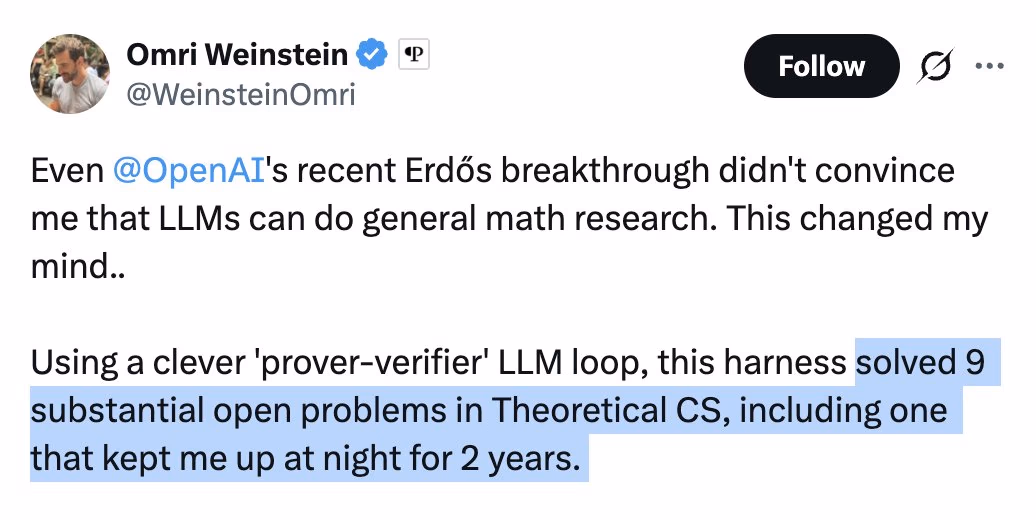Click the word "breakthrough" in the post
Screen dimensions: 1036x520
(605, 170)
